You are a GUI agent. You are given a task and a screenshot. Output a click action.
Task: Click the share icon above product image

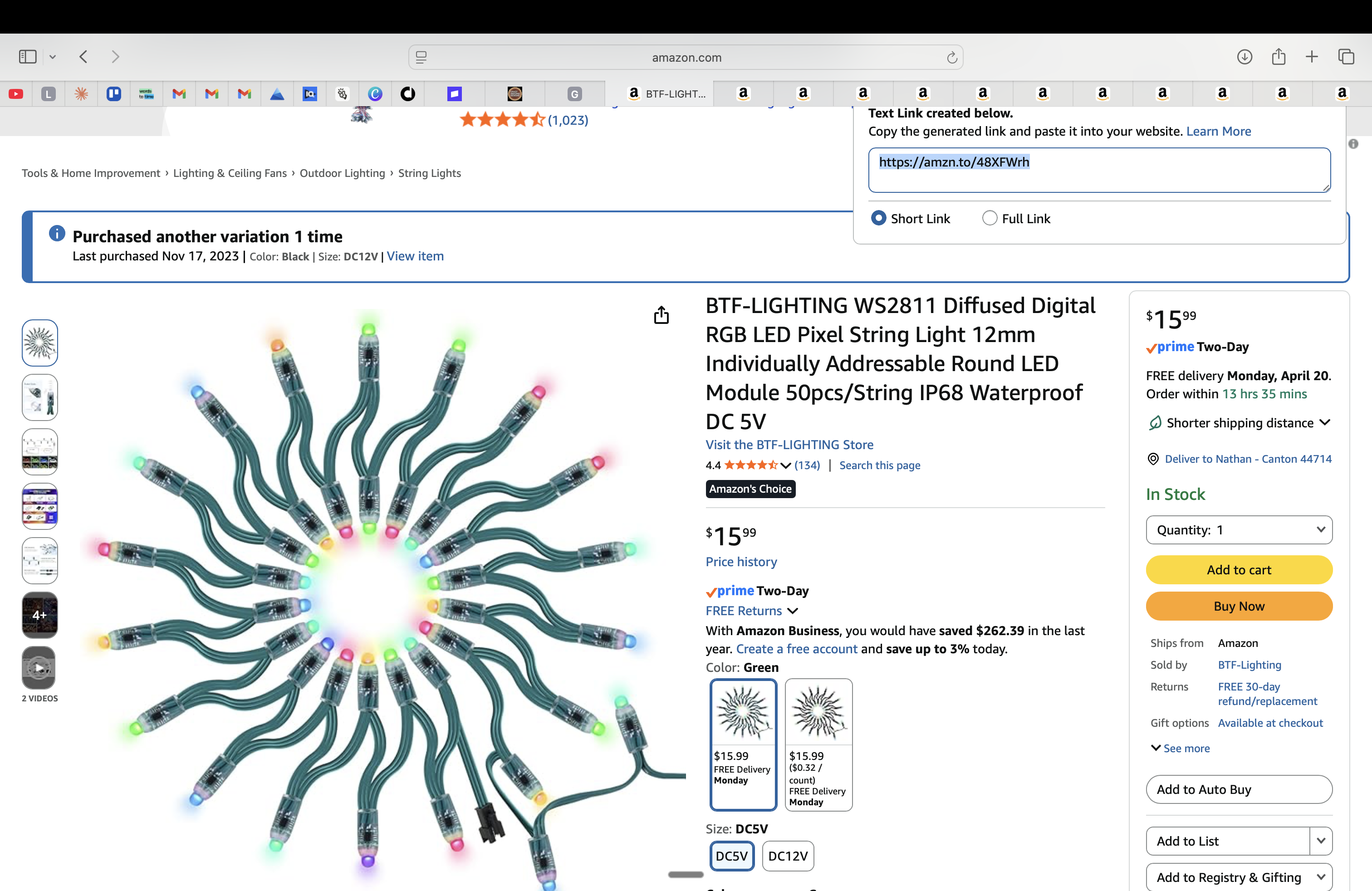[x=661, y=315]
